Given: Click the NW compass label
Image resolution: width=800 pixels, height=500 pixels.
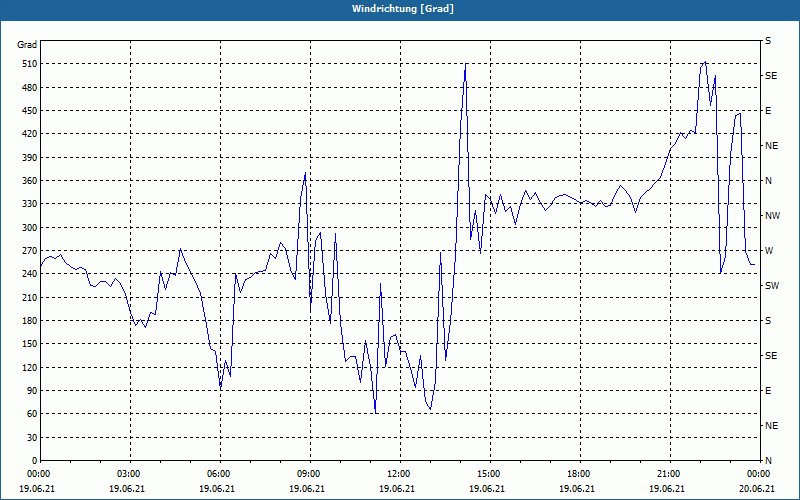Looking at the screenshot, I should pos(772,216).
